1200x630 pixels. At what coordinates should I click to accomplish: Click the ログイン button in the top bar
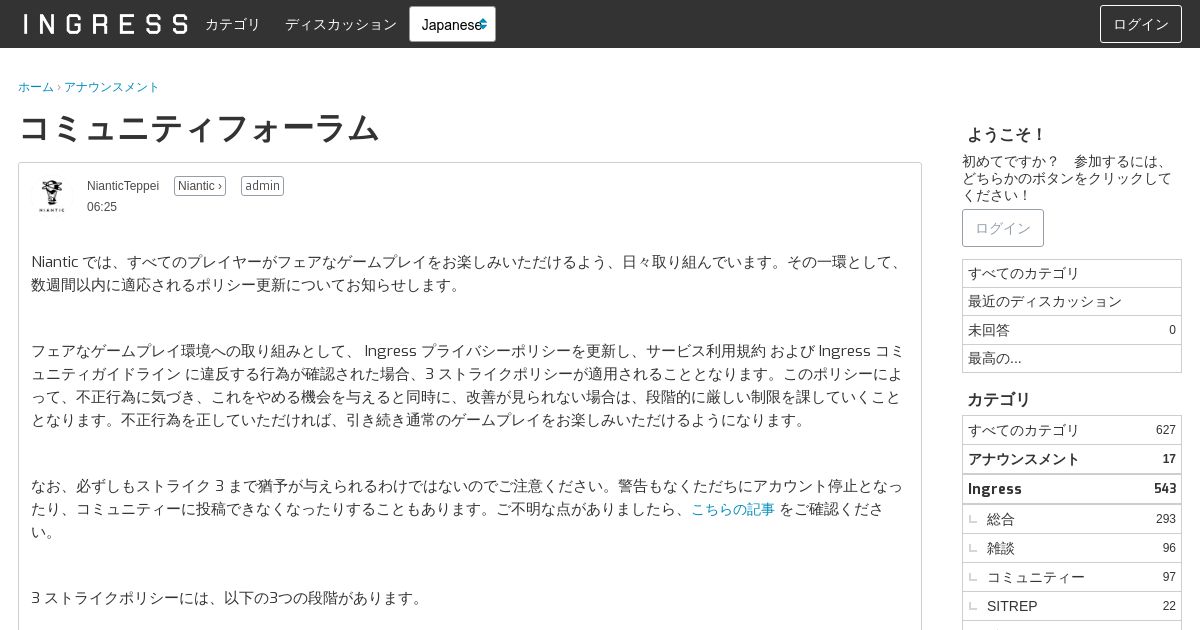click(1141, 24)
